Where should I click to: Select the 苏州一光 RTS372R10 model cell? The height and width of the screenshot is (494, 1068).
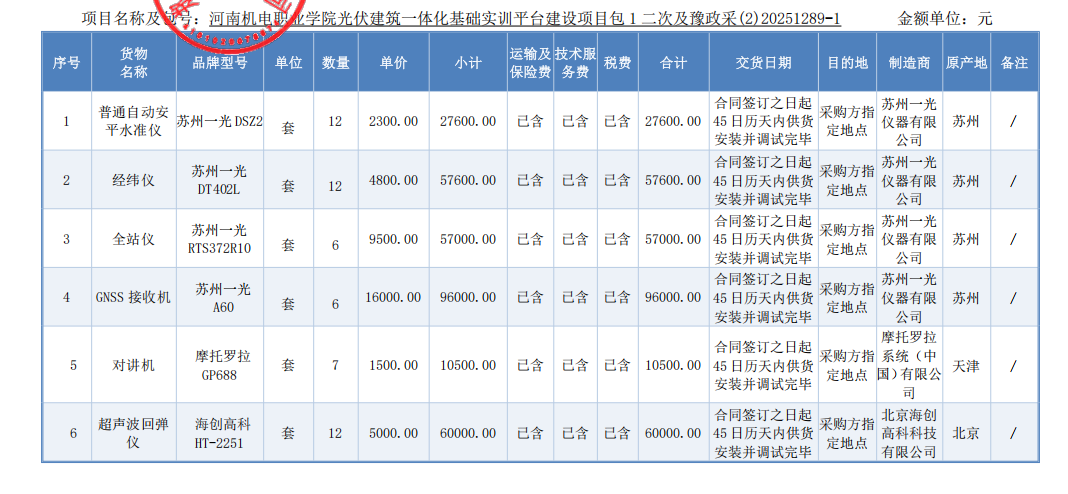coord(219,239)
